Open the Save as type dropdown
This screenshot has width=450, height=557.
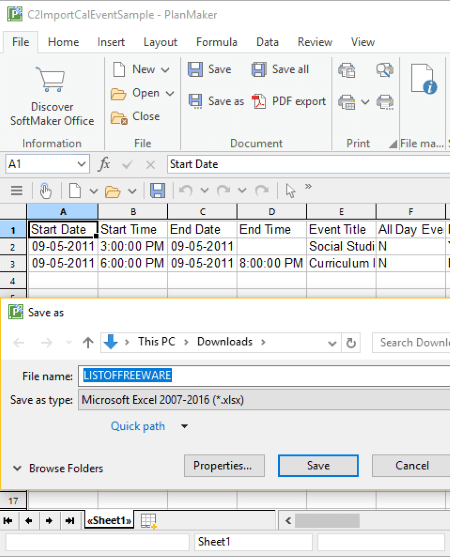[264, 400]
